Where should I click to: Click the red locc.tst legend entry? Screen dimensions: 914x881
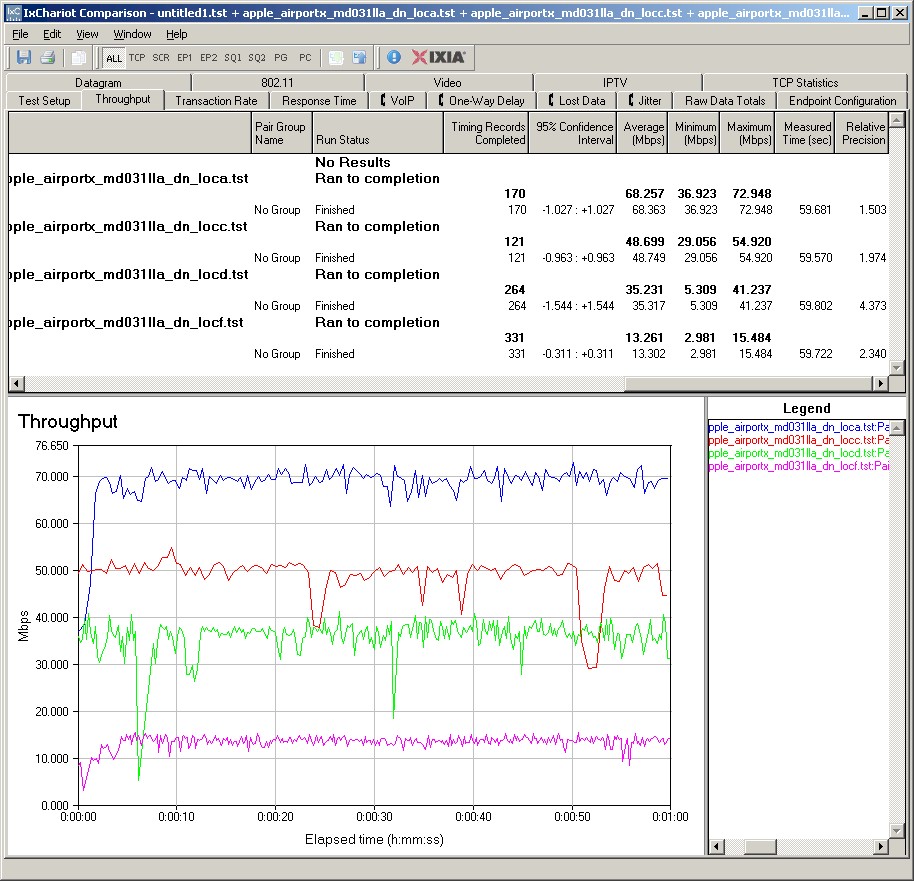click(799, 440)
